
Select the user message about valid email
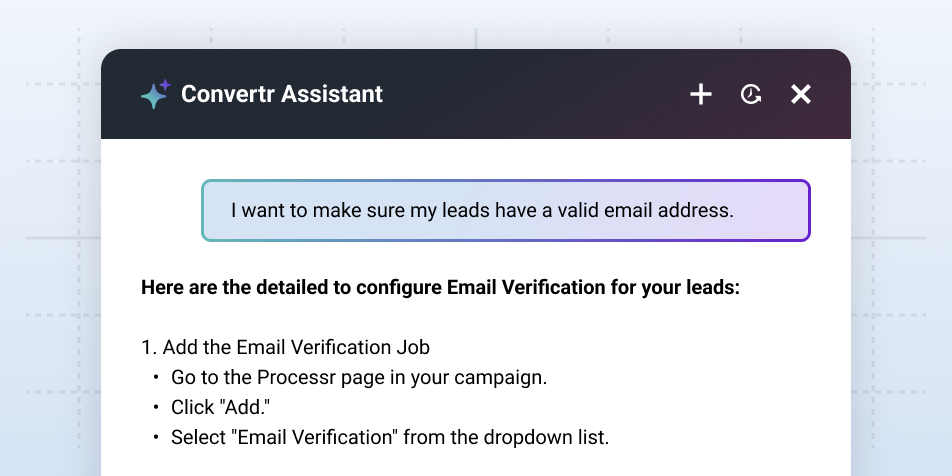505,211
